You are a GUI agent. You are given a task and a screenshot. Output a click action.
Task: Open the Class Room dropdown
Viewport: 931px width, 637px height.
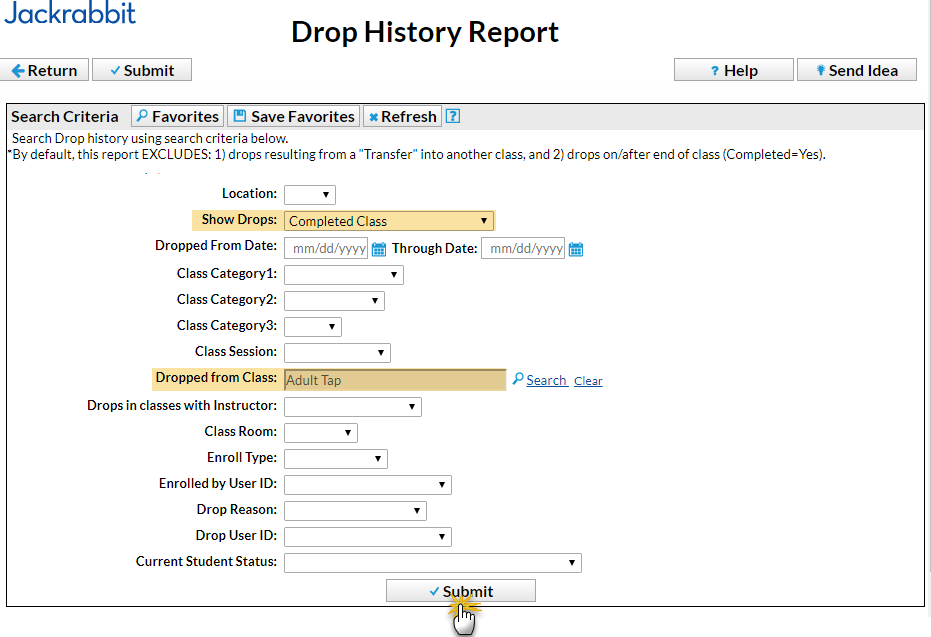click(321, 433)
